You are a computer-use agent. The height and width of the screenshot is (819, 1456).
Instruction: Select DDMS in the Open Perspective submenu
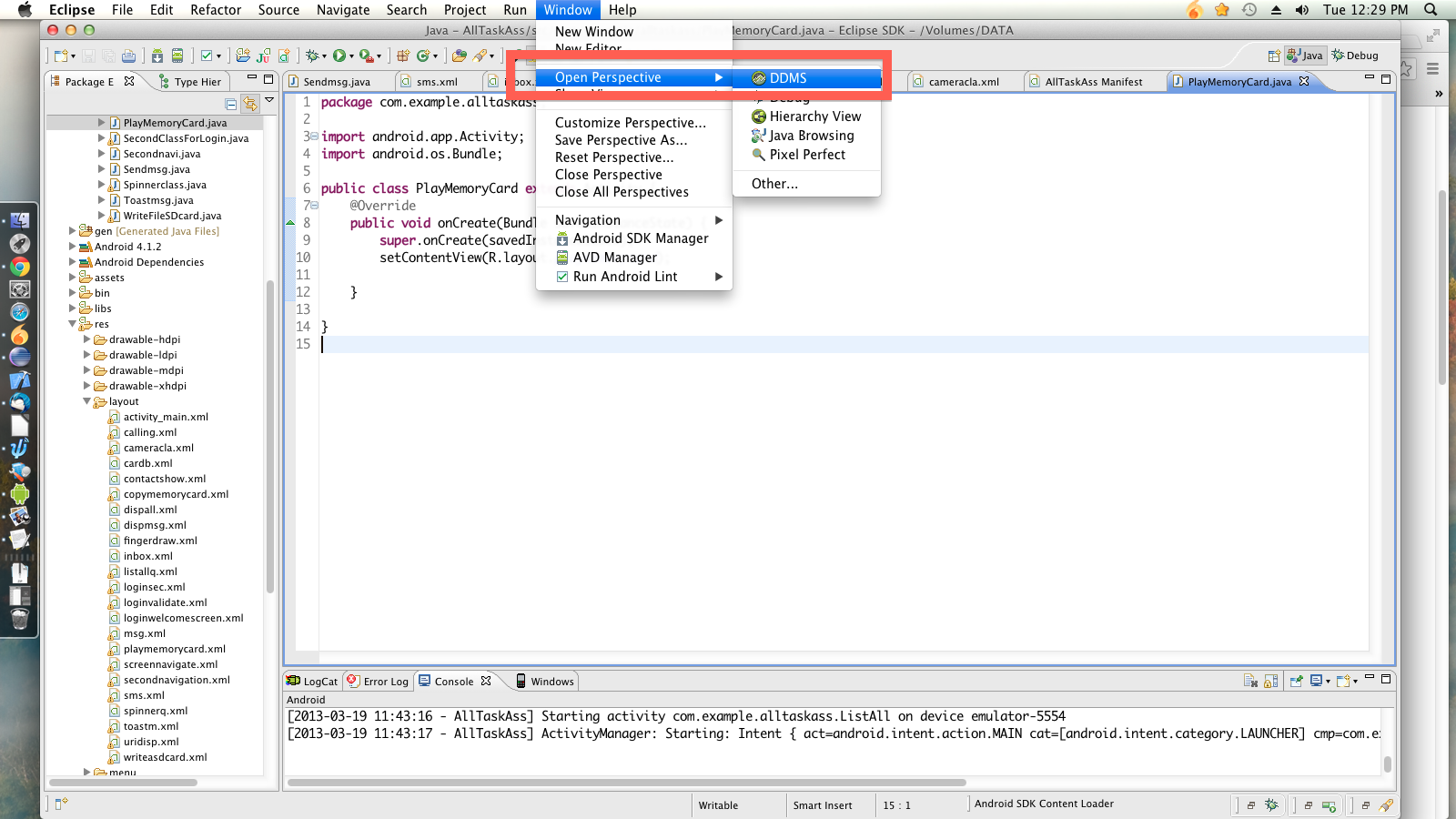[x=807, y=78]
